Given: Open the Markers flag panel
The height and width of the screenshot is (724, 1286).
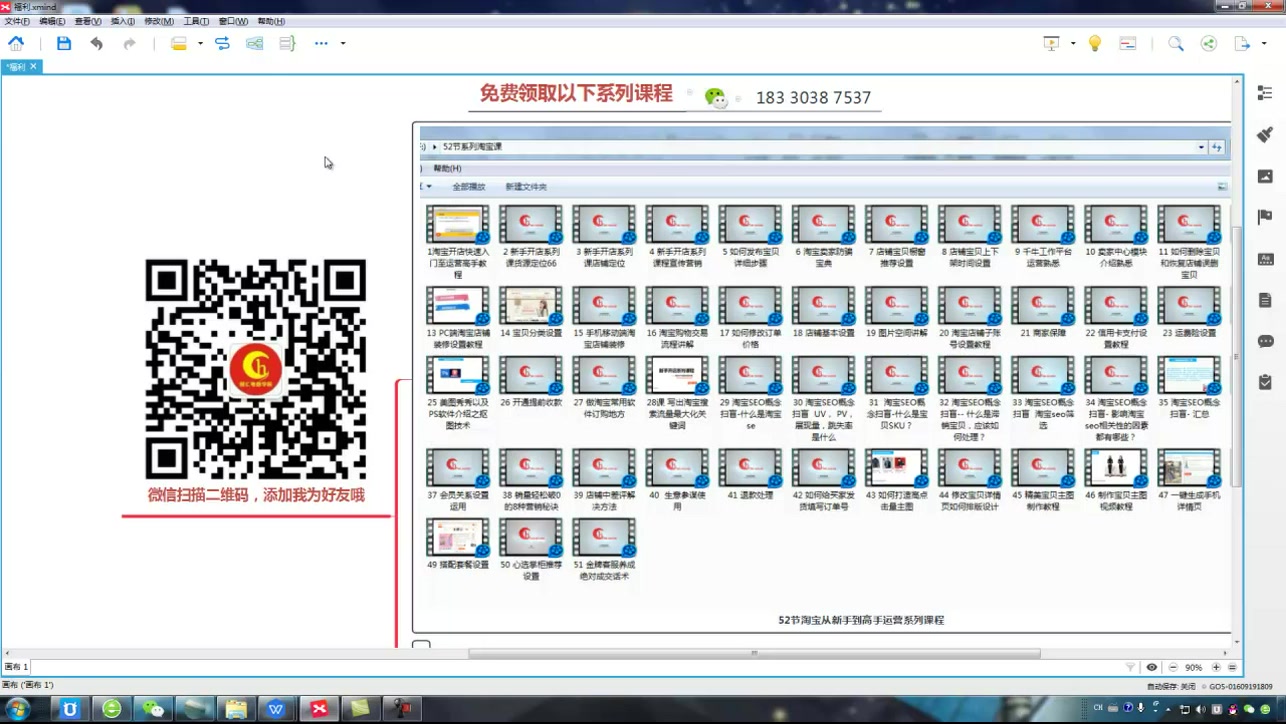Looking at the screenshot, I should click(x=1265, y=217).
